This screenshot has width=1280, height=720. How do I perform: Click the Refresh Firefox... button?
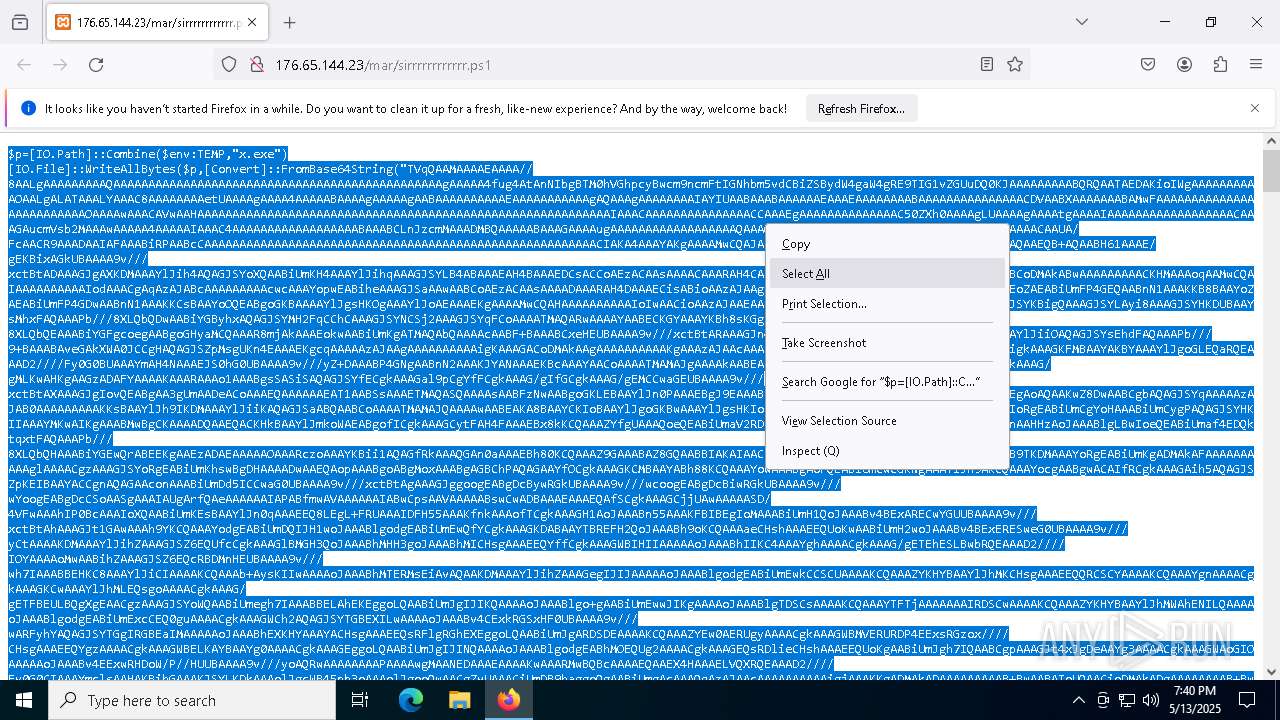(861, 109)
